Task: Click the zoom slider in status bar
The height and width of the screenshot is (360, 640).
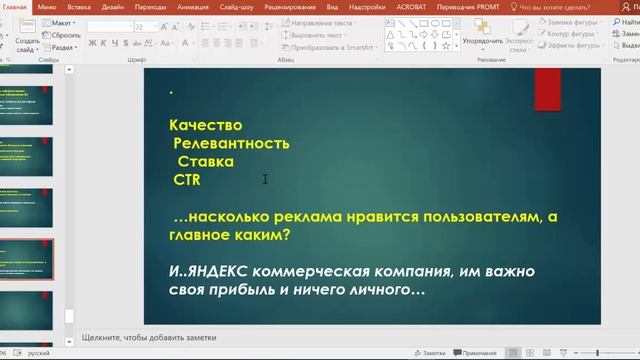Action: point(608,353)
